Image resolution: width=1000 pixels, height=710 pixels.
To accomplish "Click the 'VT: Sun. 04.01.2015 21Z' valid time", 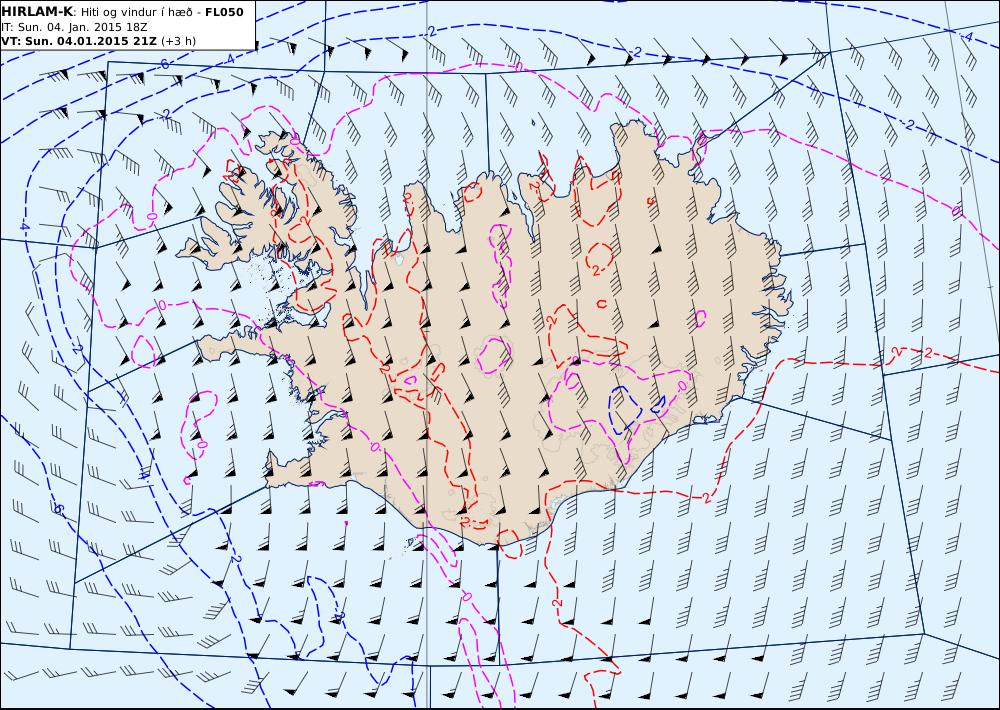I will click(x=79, y=41).
